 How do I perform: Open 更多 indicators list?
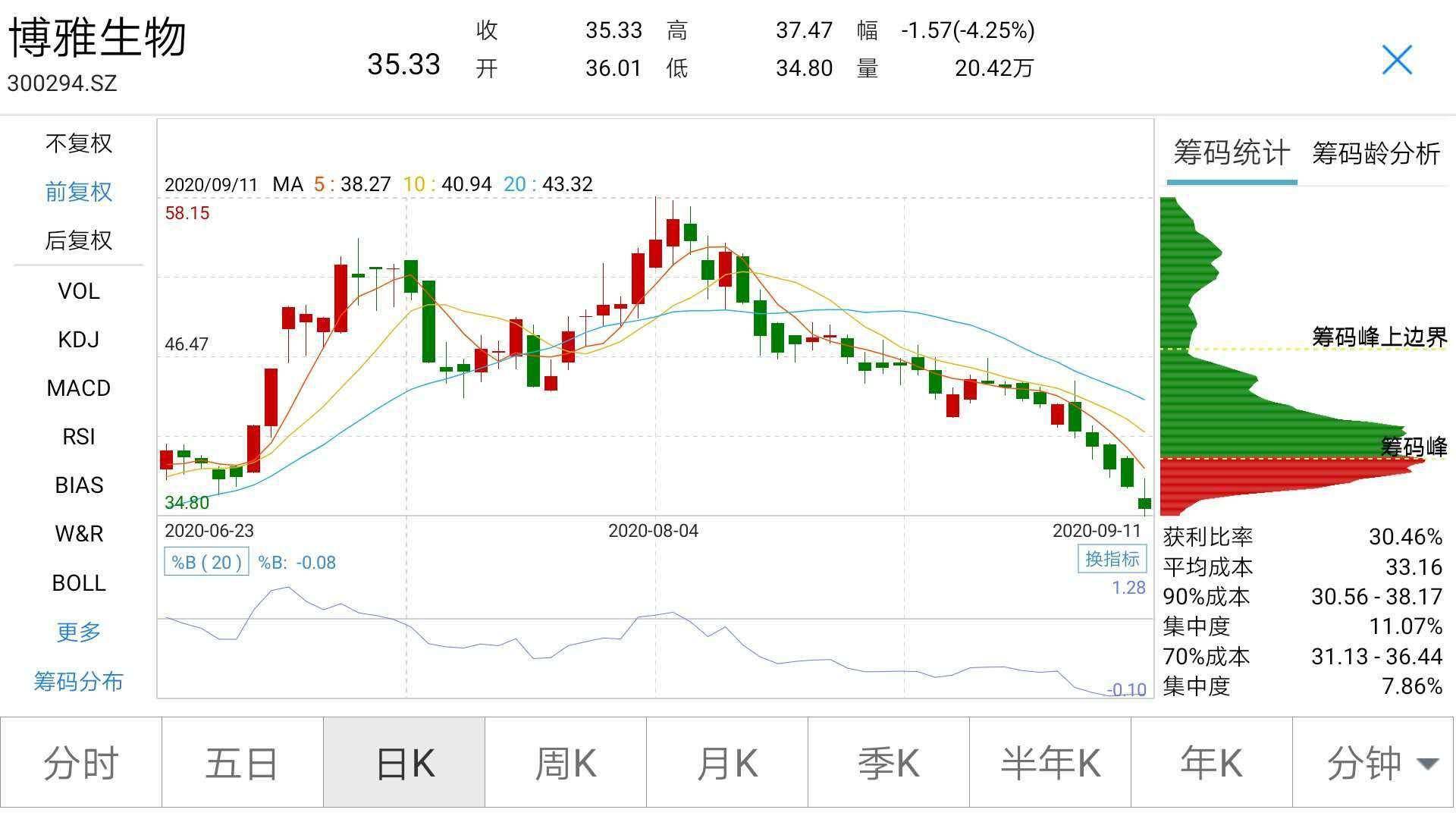79,632
